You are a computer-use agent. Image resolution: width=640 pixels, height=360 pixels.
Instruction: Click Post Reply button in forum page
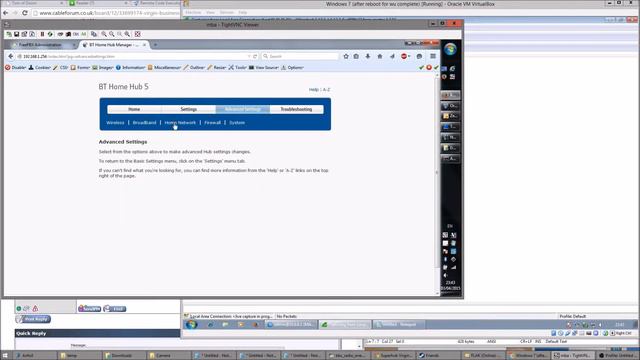33,319
